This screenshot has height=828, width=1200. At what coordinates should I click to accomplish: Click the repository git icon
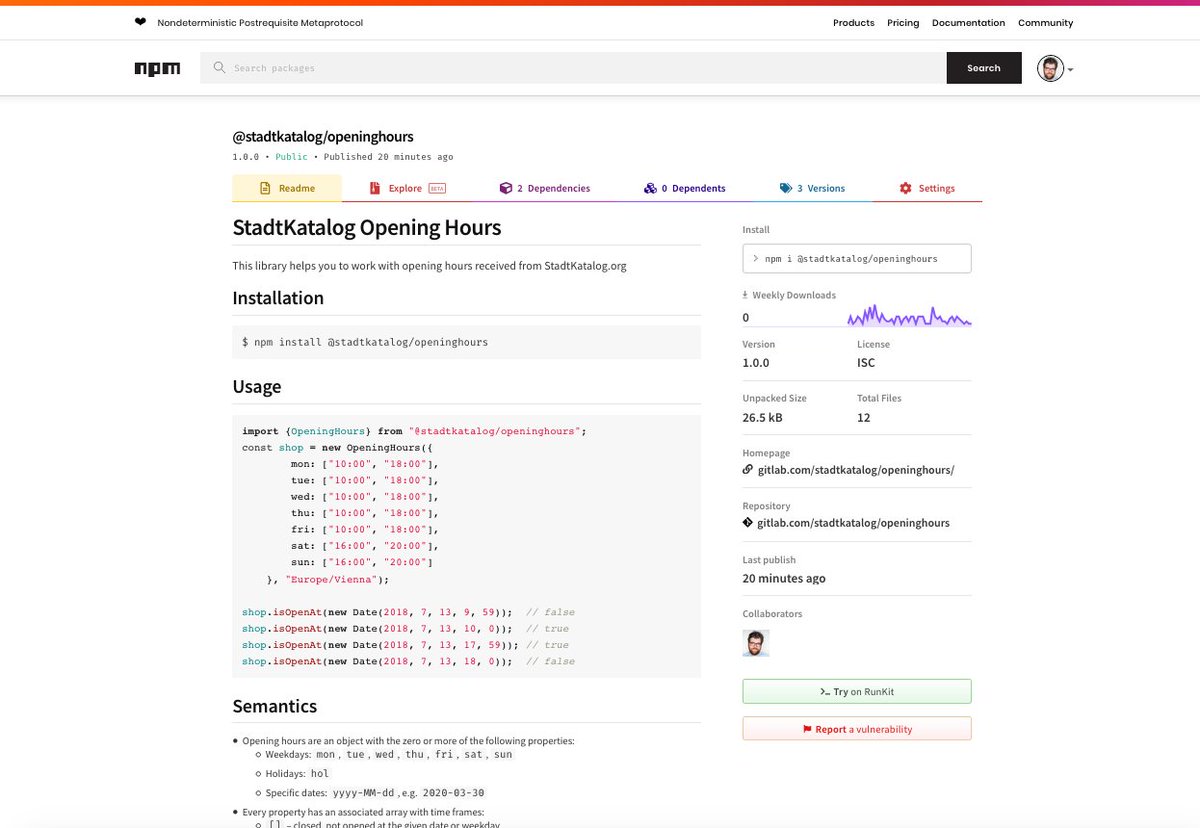748,523
